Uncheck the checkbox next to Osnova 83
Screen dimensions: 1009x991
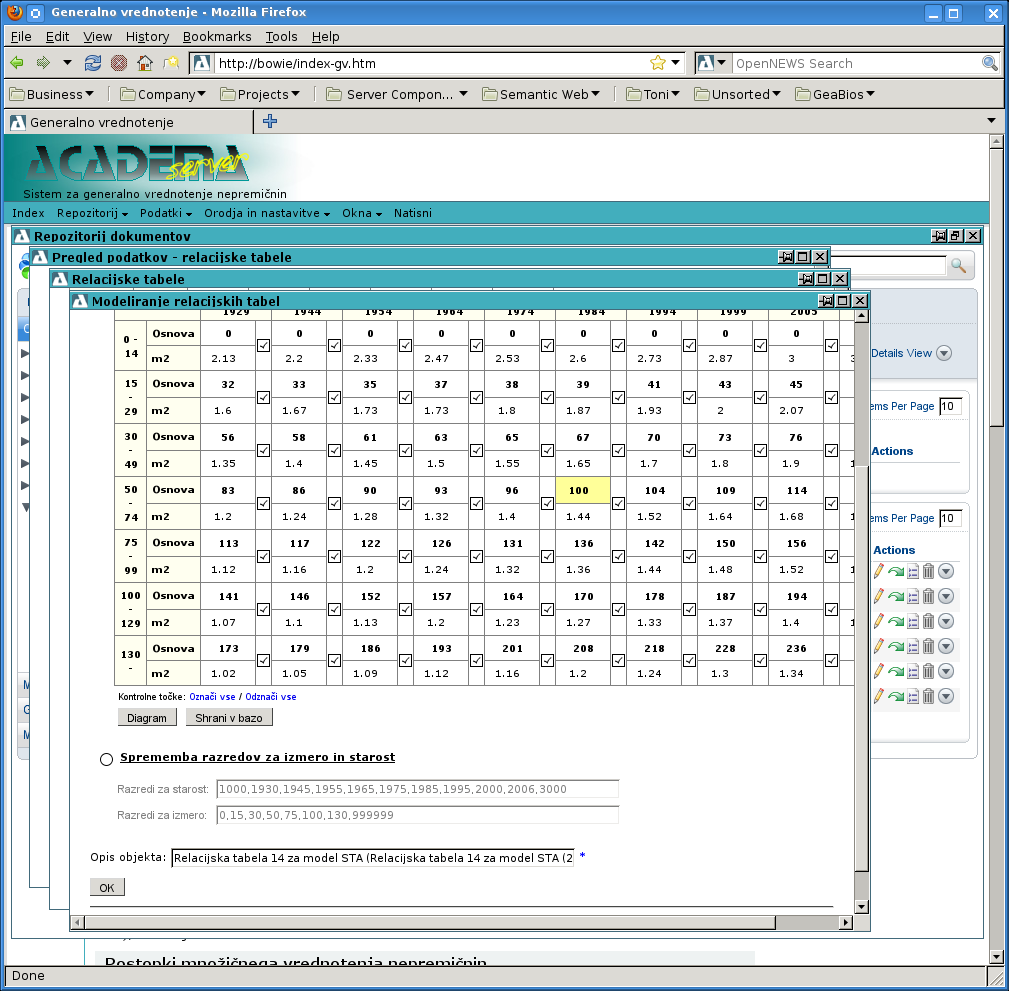tap(263, 503)
